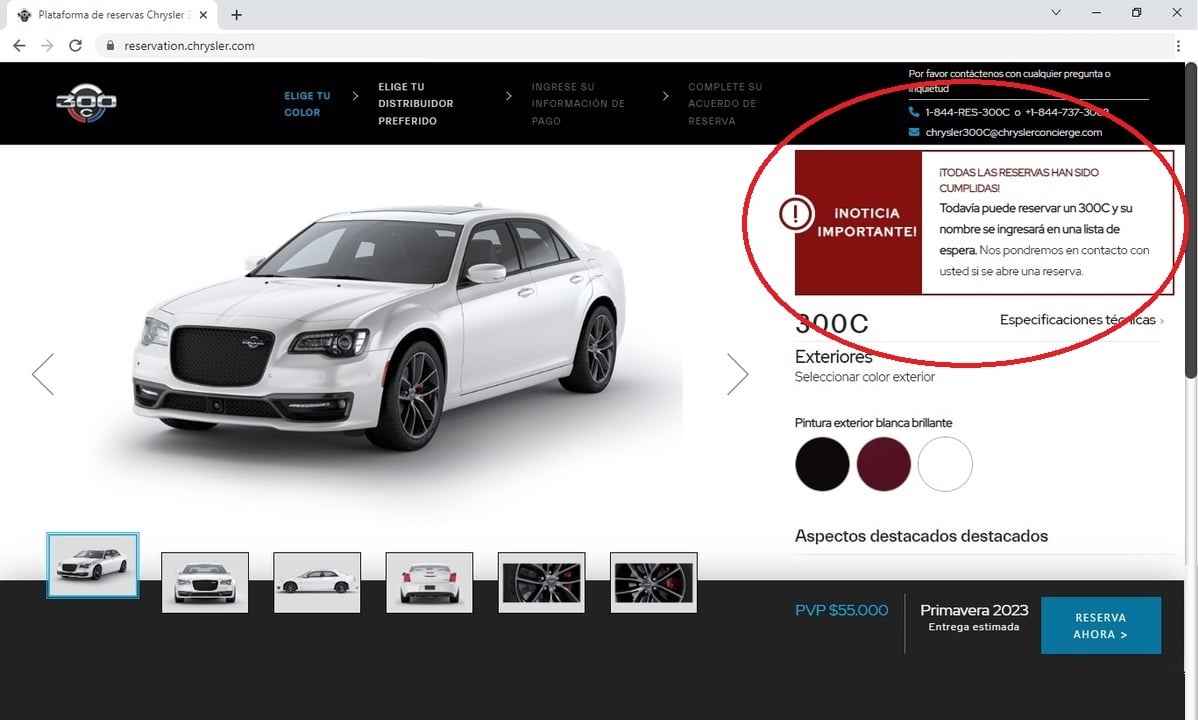1198x720 pixels.
Task: Choose the white exterior color swatch
Action: click(945, 464)
